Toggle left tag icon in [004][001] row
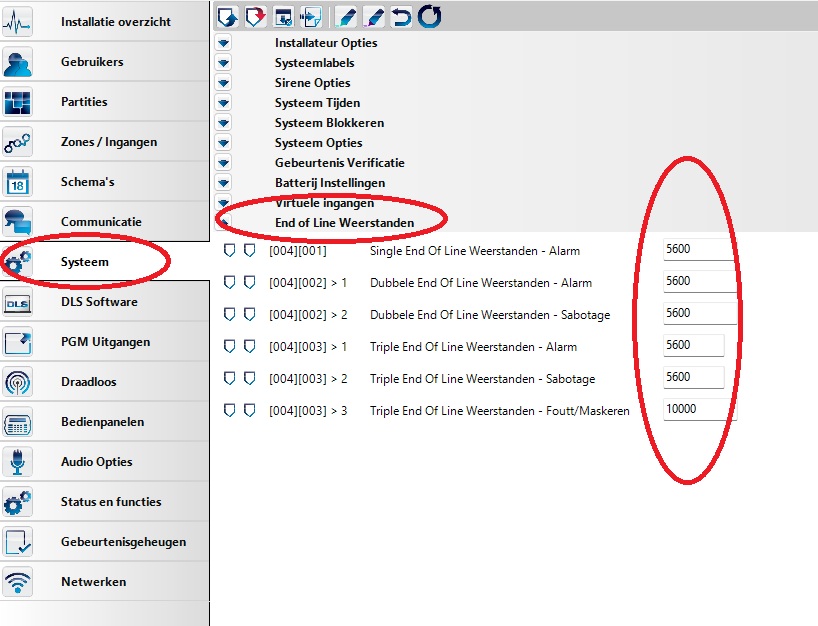Viewport: 818px width, 626px height. [229, 250]
